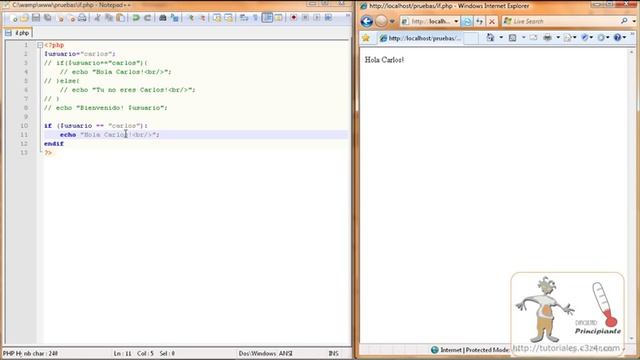Click the Stop macro recording icon
The width and height of the screenshot is (640, 360).
[x=305, y=18]
